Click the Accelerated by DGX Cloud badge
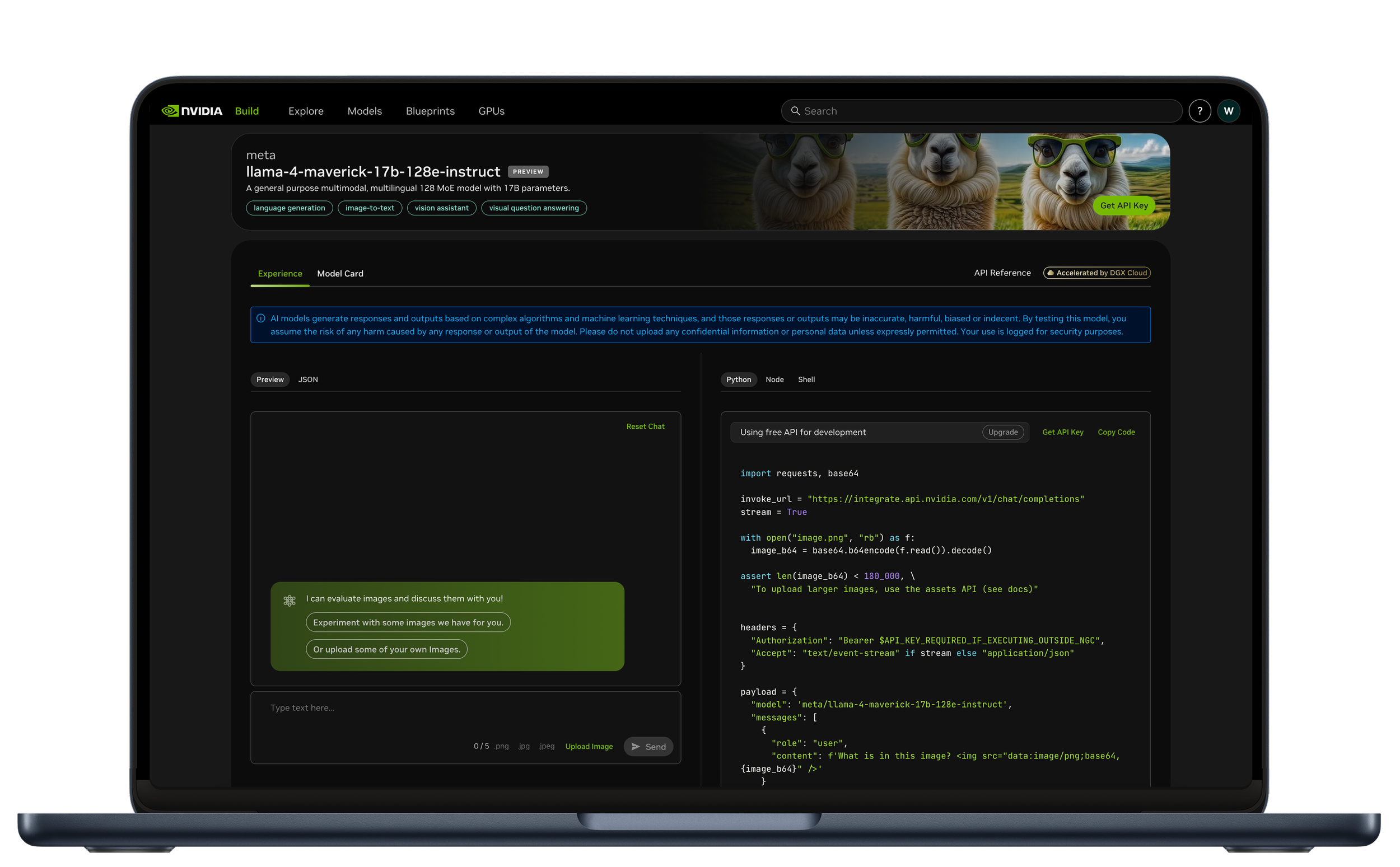The width and height of the screenshot is (1400, 867). pos(1096,273)
